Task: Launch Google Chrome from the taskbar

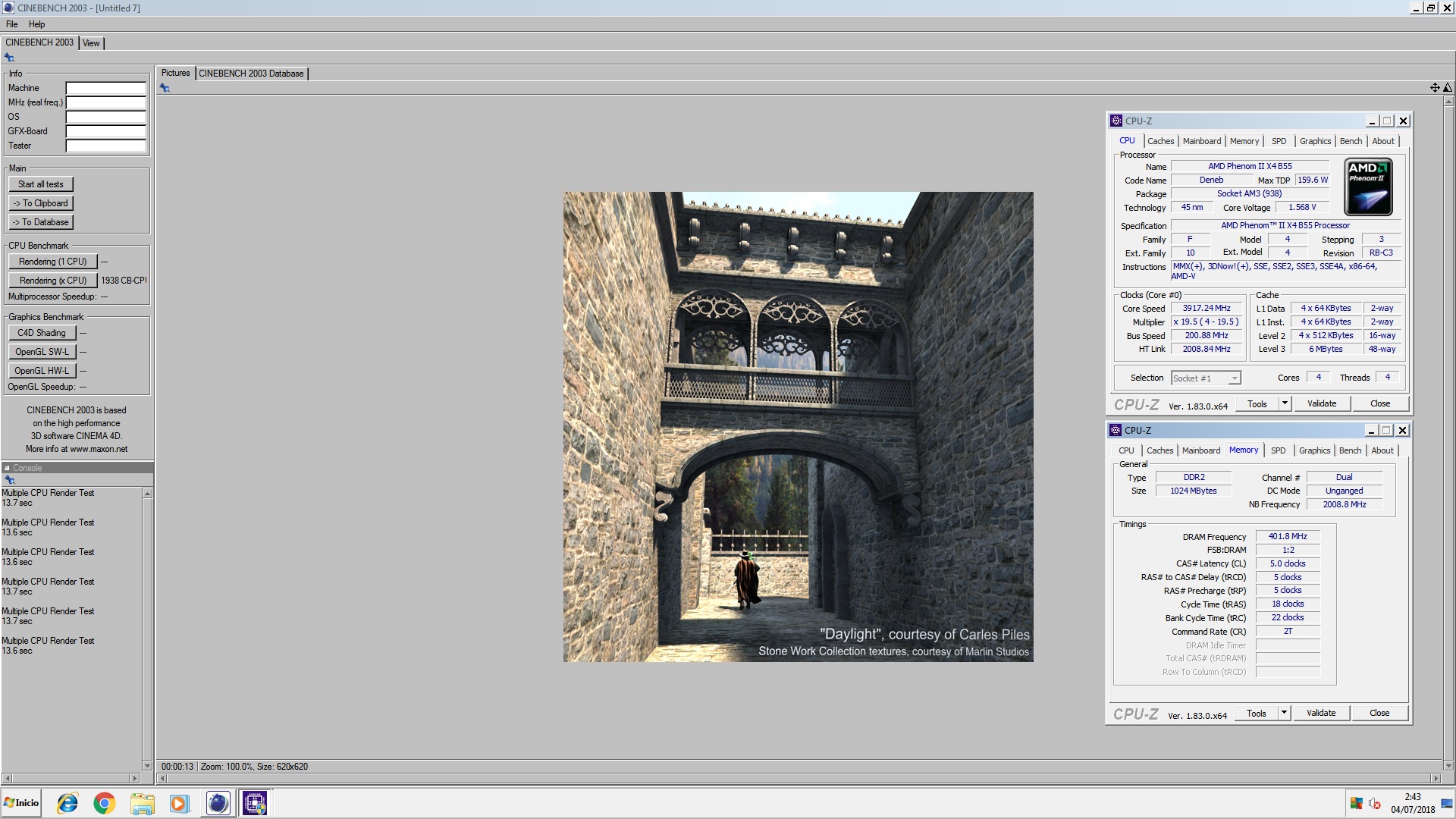Action: [105, 803]
